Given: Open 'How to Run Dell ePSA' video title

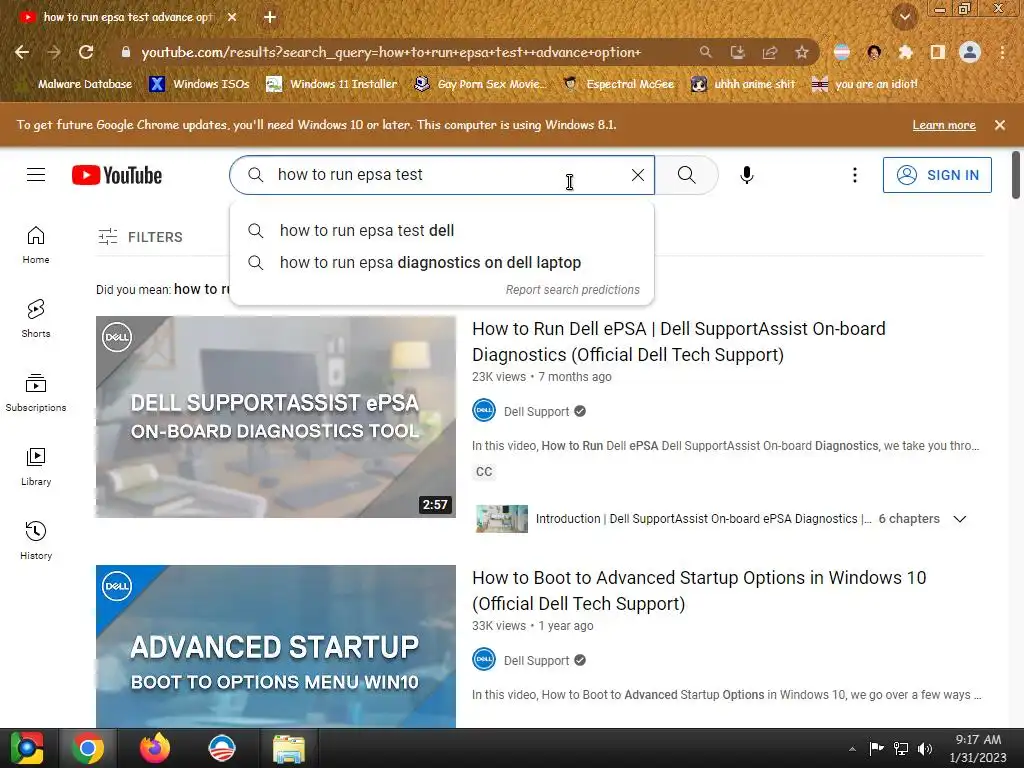Looking at the screenshot, I should pos(679,342).
